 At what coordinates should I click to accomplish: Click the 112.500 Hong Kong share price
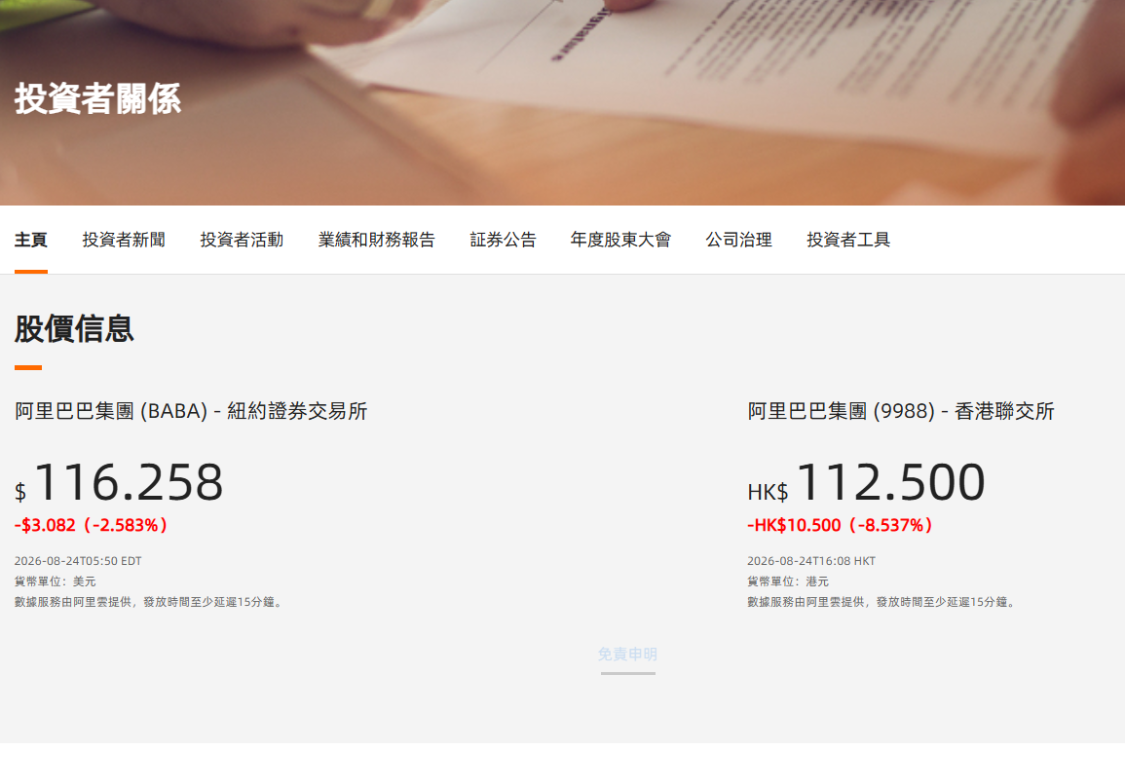click(x=890, y=482)
